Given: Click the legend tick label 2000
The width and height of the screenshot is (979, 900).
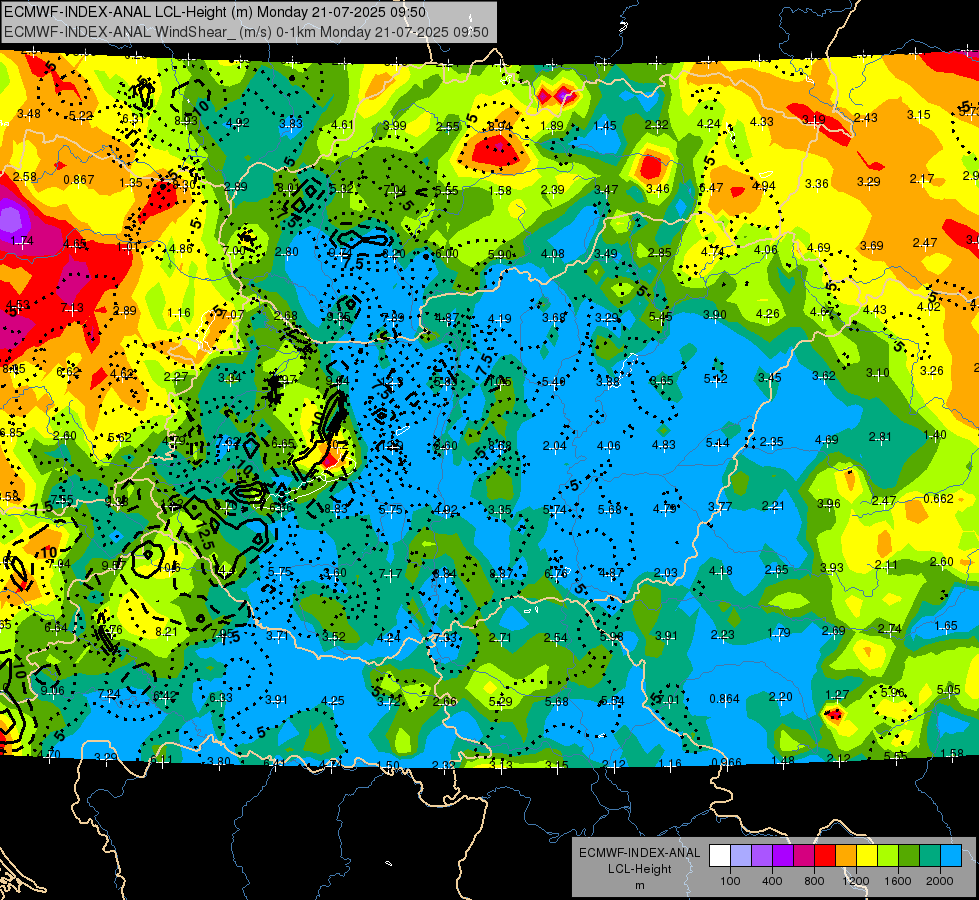Looking at the screenshot, I should 940,881.
